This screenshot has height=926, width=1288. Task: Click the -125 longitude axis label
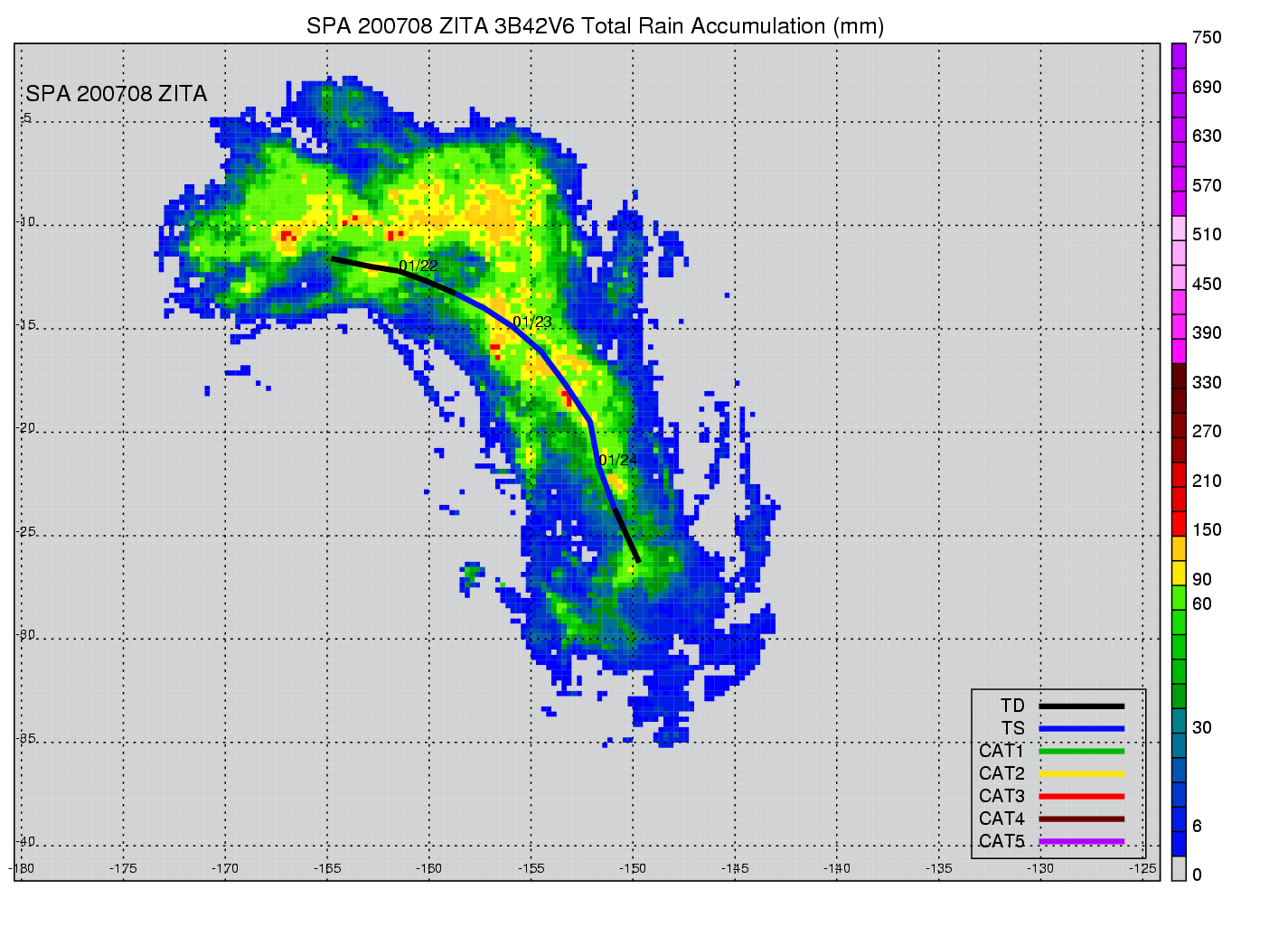coord(1142,869)
